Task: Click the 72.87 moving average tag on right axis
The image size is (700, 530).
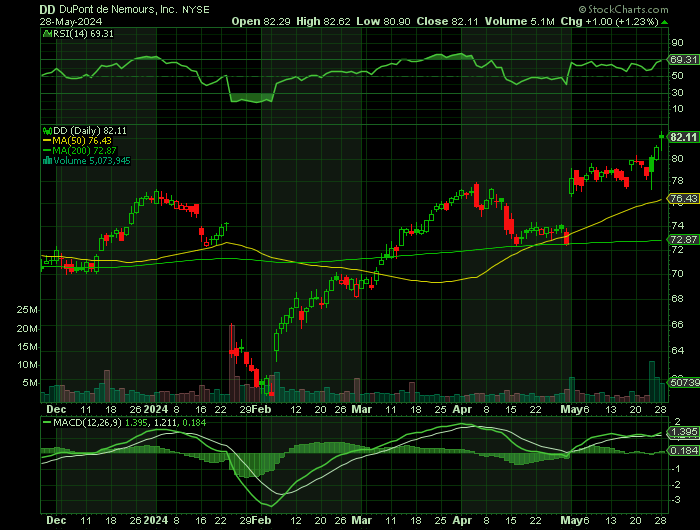Action: pos(683,240)
